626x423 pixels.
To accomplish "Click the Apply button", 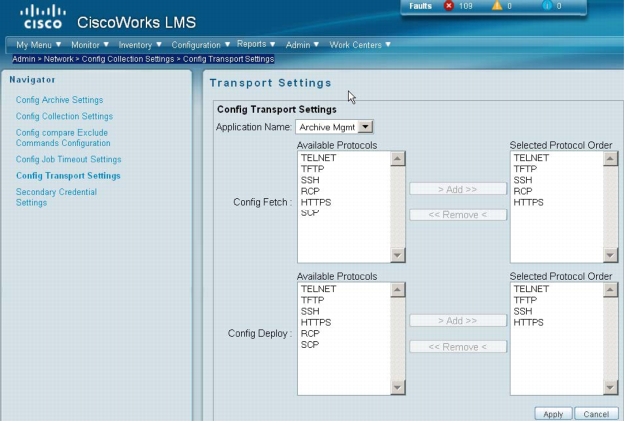I will point(553,414).
